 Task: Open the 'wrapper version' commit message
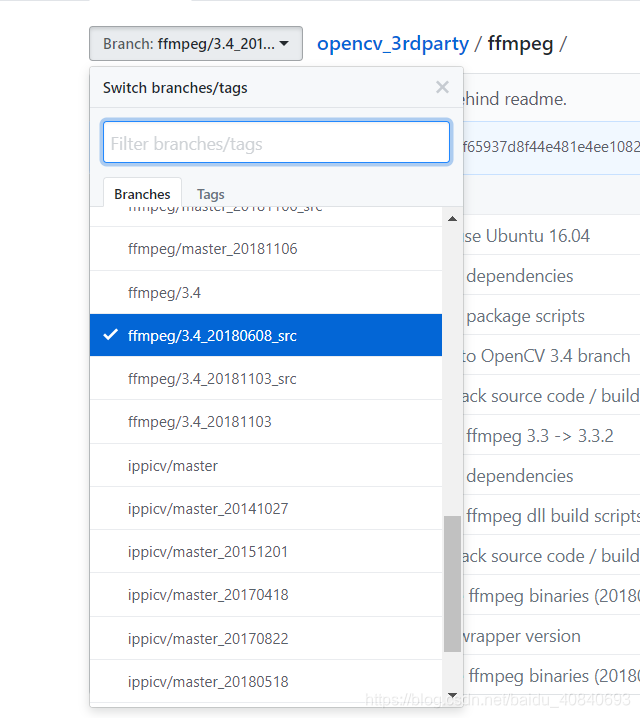click(x=521, y=636)
